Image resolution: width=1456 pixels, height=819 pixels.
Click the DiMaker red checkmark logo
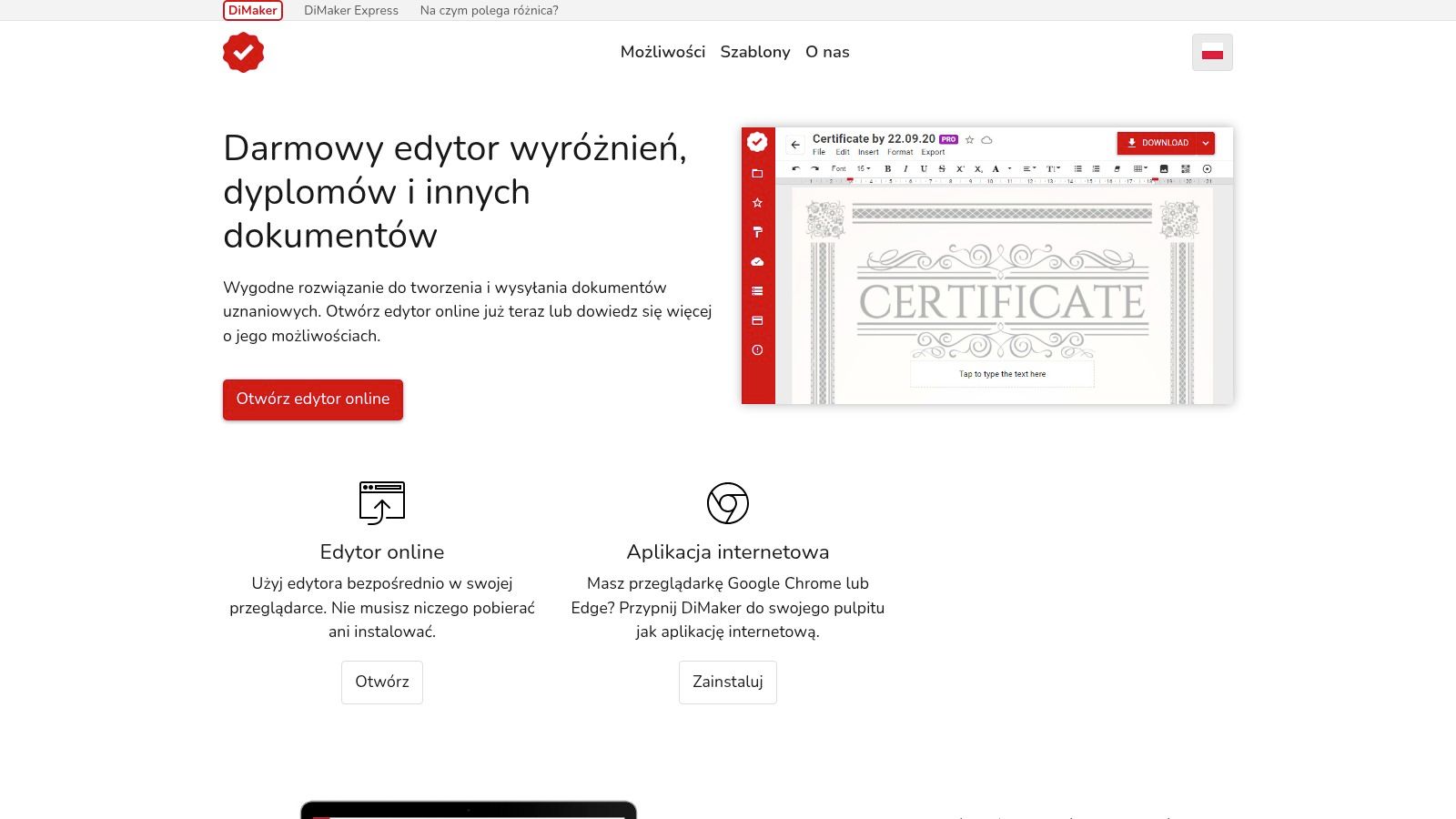click(x=243, y=53)
